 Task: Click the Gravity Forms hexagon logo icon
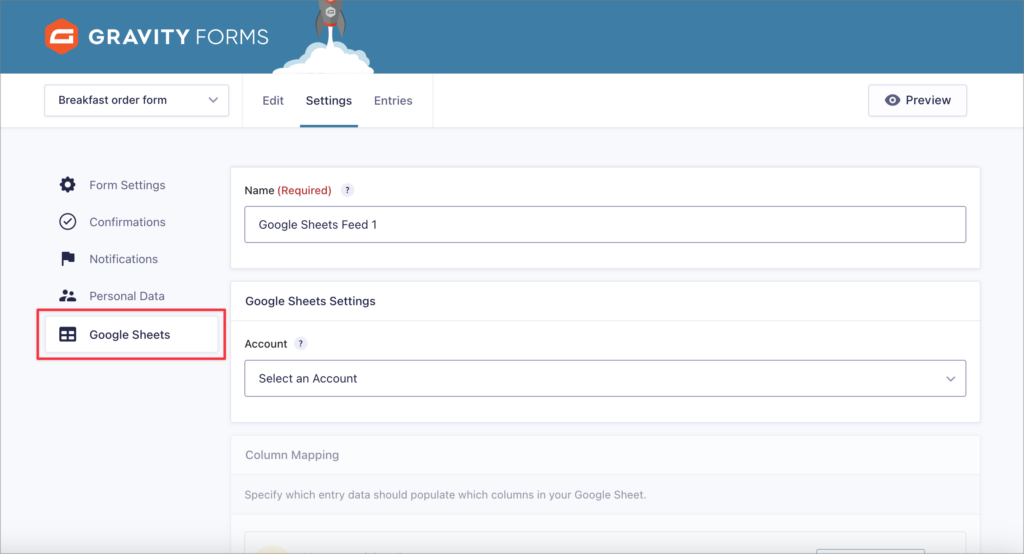click(x=61, y=36)
